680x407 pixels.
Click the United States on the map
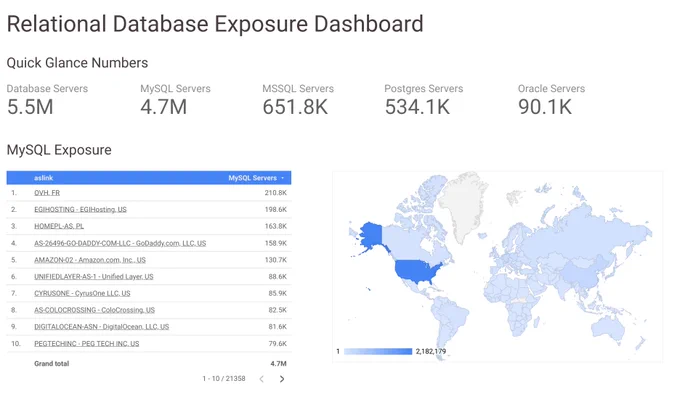(416, 271)
